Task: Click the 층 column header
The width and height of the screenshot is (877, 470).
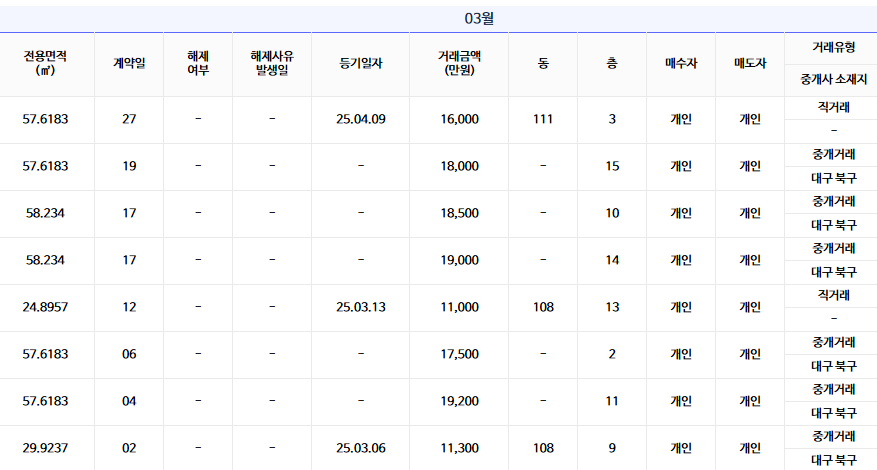Action: (x=612, y=63)
